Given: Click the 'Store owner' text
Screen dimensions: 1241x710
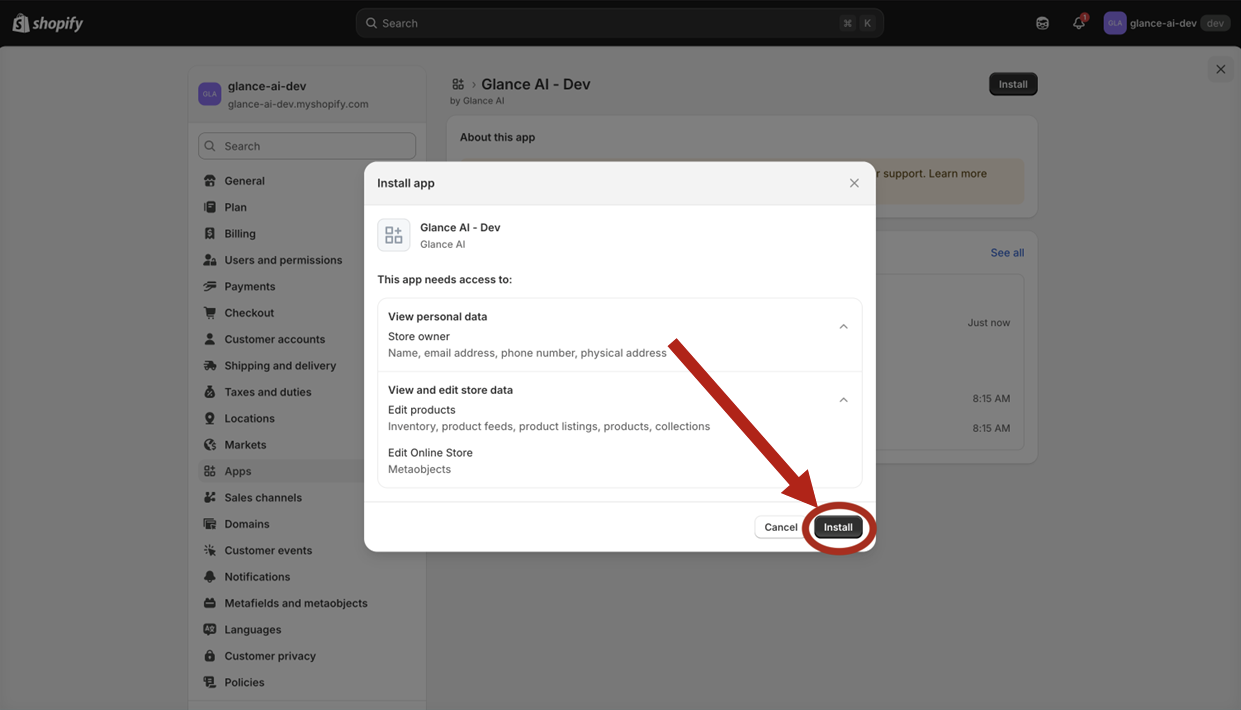Looking at the screenshot, I should 419,337.
